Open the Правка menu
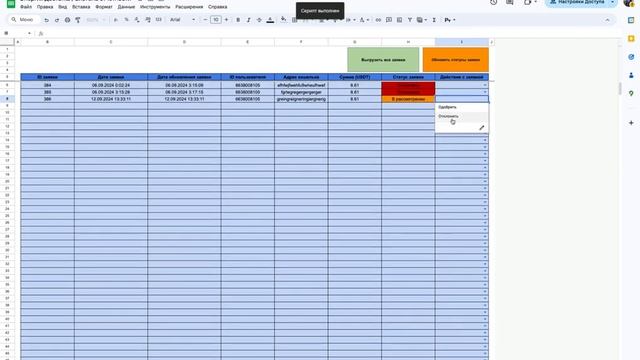The height and width of the screenshot is (360, 640). (45, 7)
